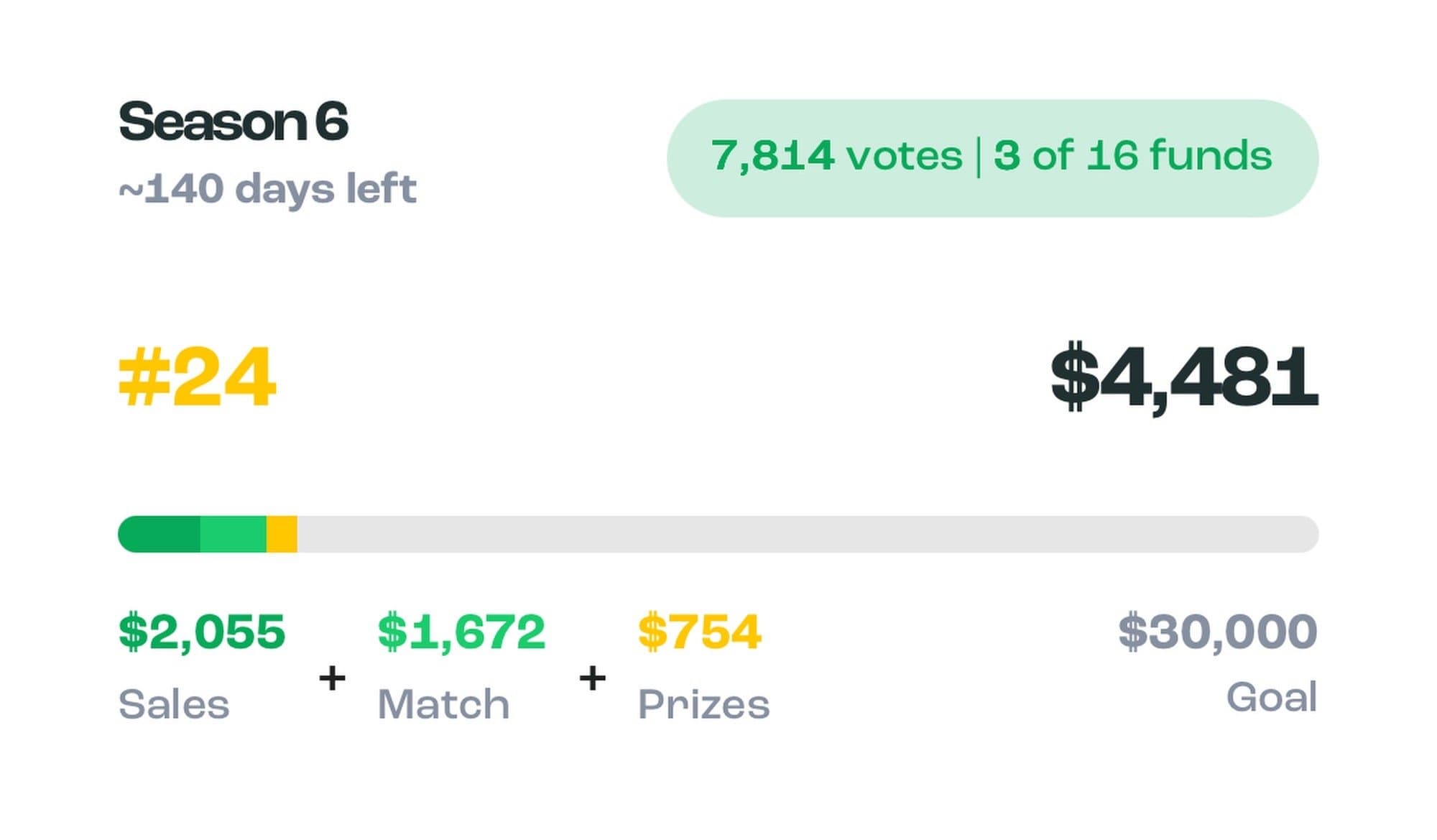Select the #24 rank number
Image resolution: width=1437 pixels, height=840 pixels.
(197, 377)
